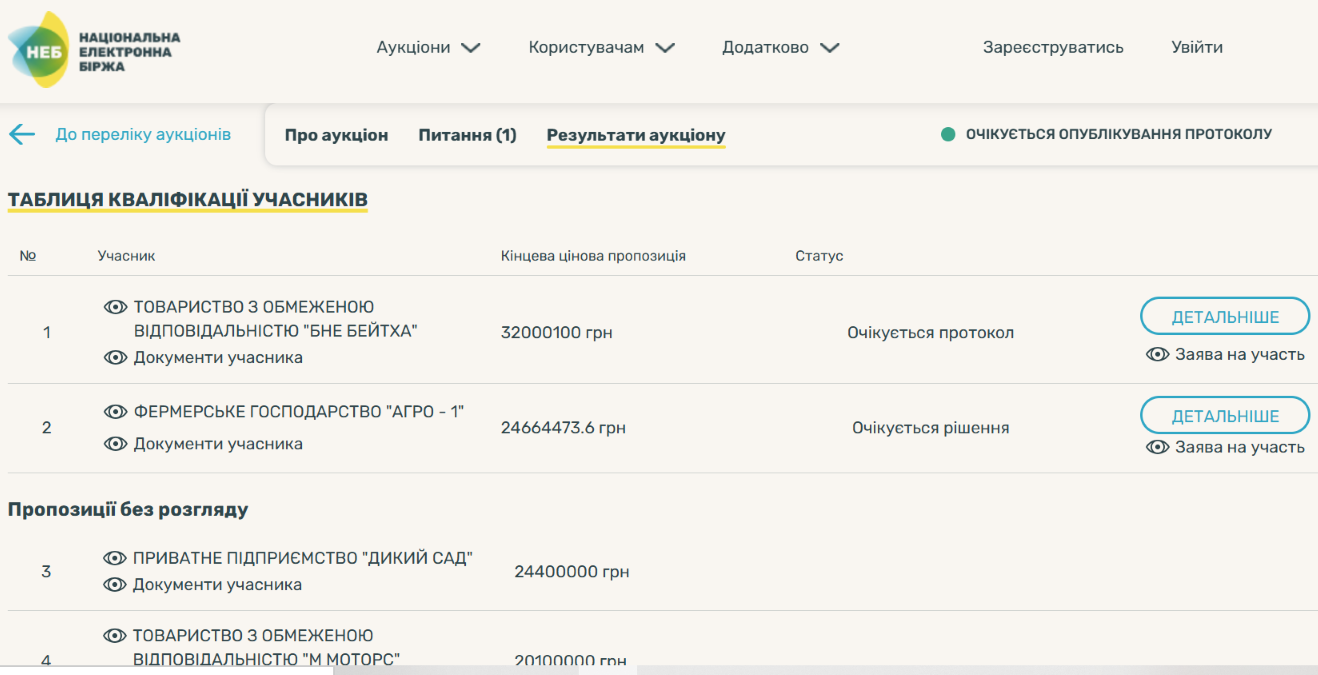This screenshot has height=675, width=1318.
Task: Click the Зареєструватись link
Action: click(x=1053, y=47)
